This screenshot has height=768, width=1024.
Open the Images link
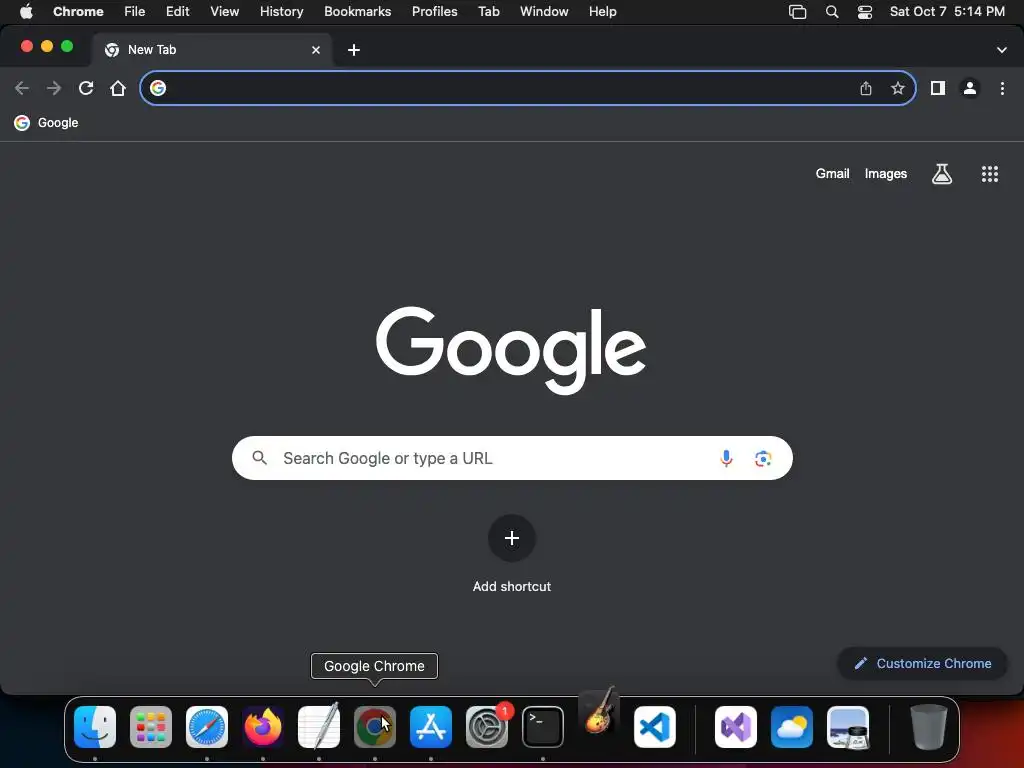coord(886,174)
